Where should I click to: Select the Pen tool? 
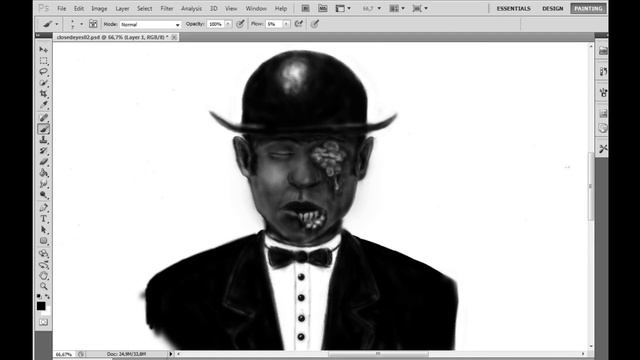[x=44, y=208]
